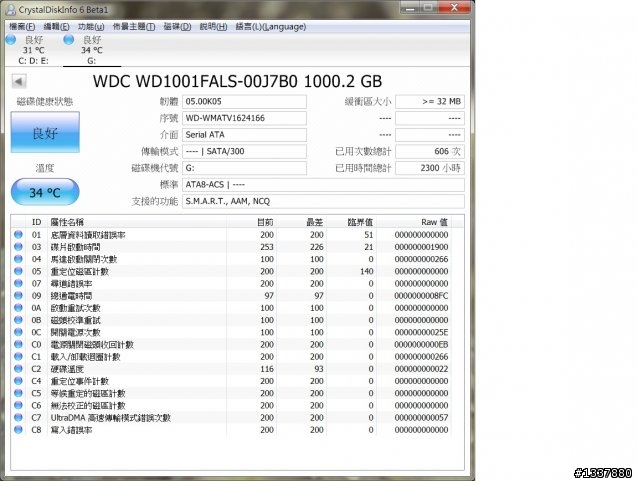Click the 31 °C disk status orb
The width and height of the screenshot is (638, 481).
[11, 39]
